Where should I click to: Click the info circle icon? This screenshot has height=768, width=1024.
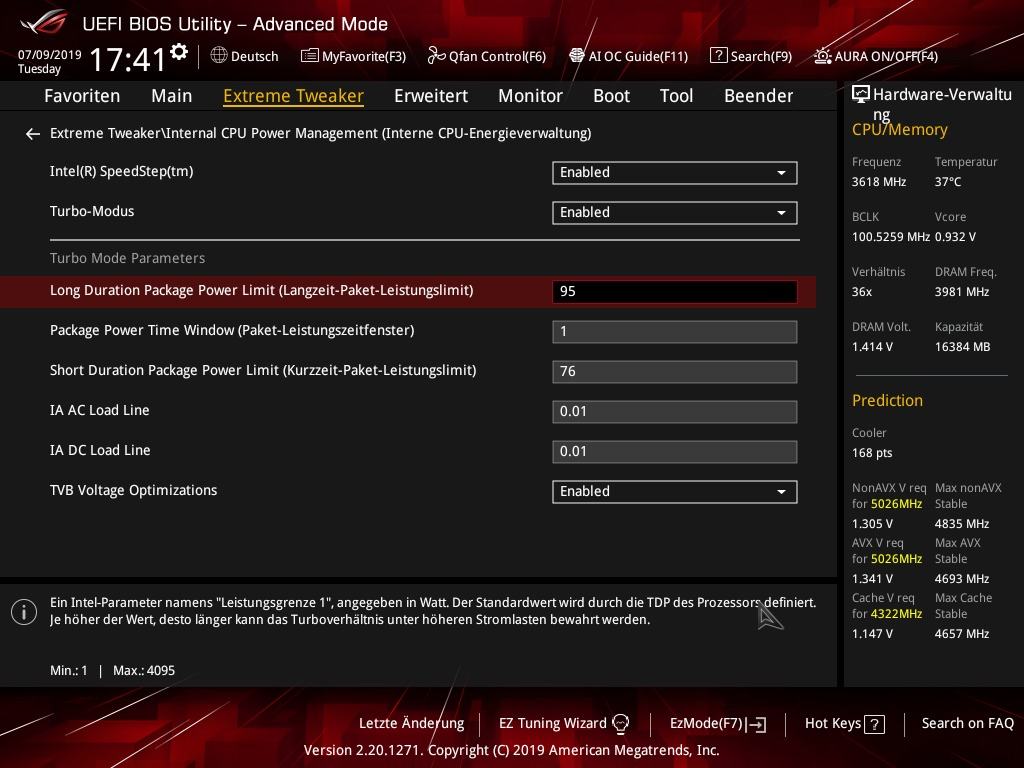pyautogui.click(x=24, y=612)
